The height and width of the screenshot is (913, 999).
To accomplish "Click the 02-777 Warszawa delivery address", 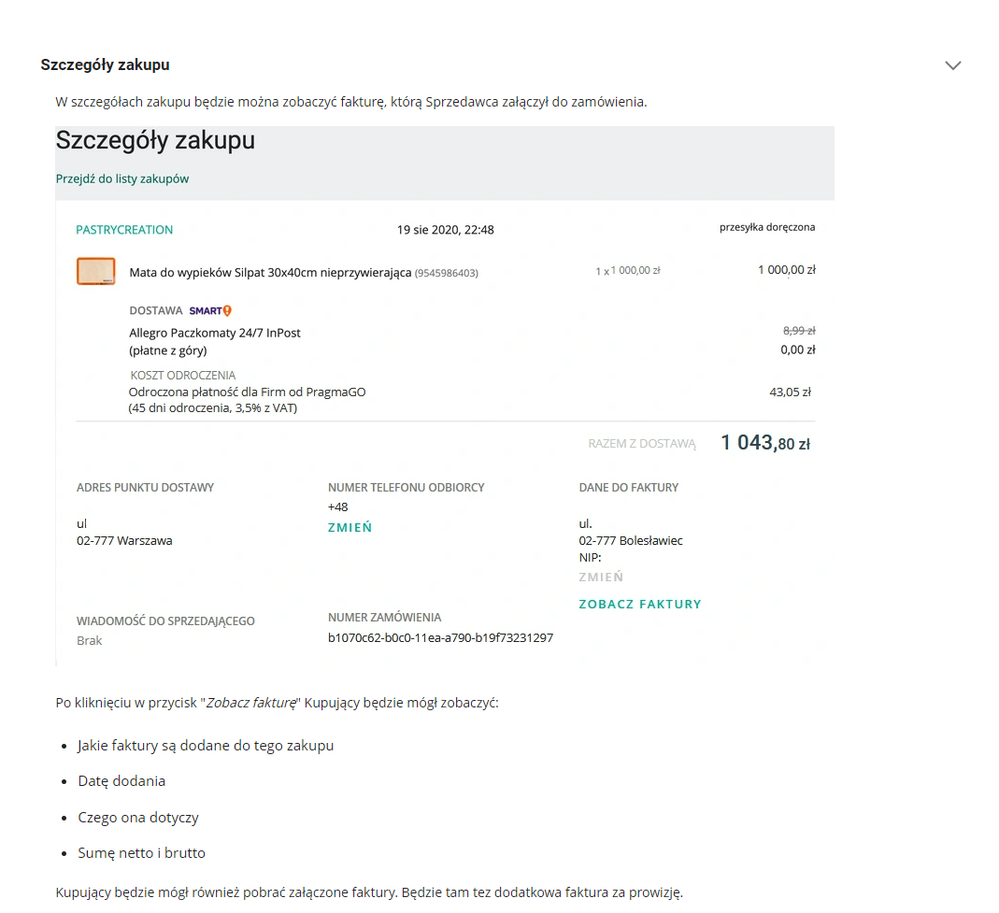I will (x=124, y=541).
